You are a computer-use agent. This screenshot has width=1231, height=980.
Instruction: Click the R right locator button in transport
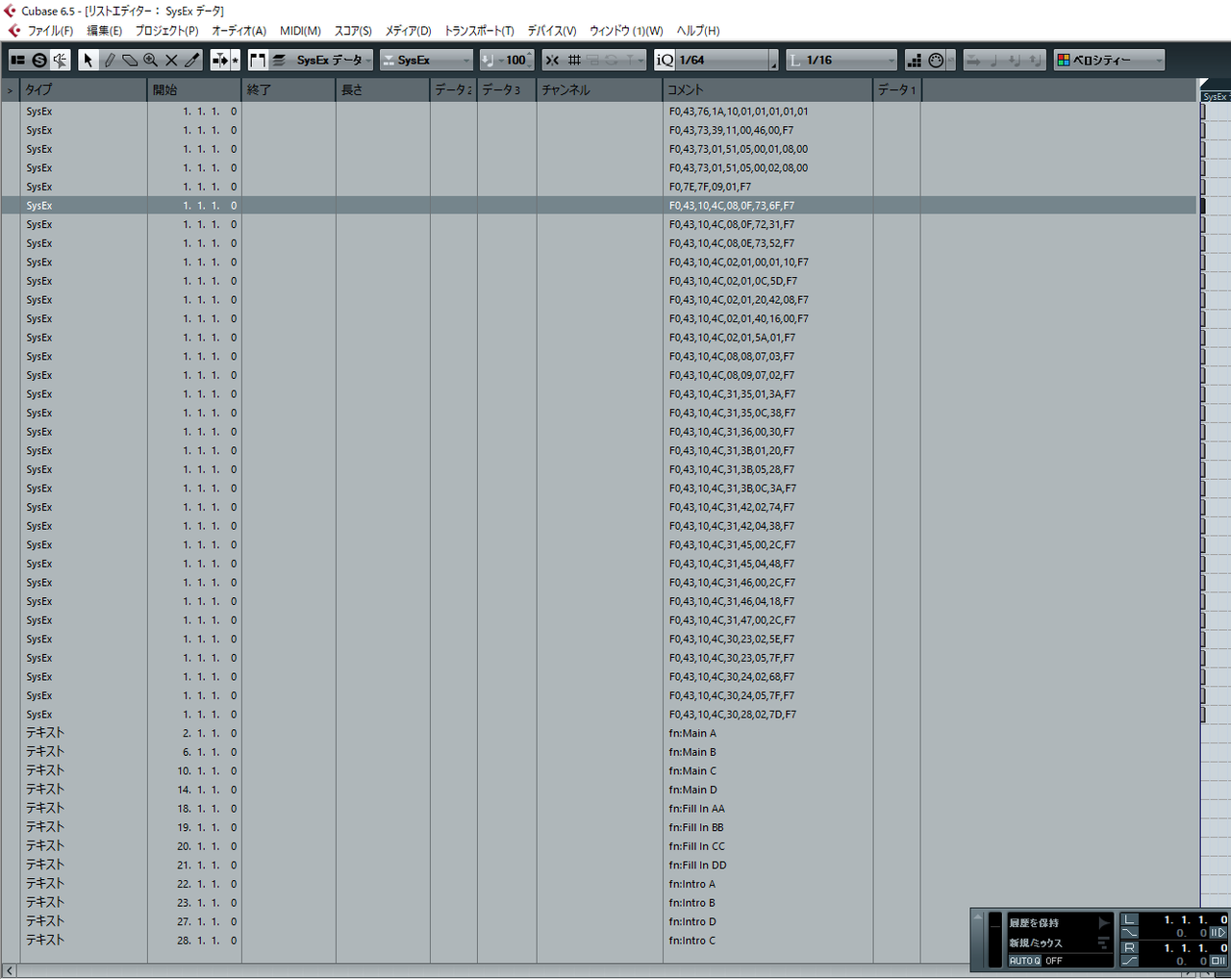(x=1129, y=947)
